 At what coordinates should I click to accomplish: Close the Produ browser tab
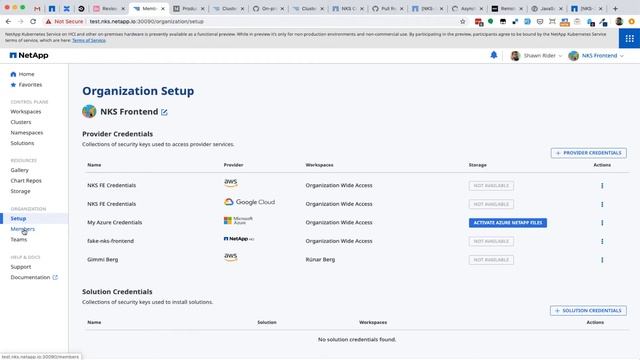tap(202, 9)
